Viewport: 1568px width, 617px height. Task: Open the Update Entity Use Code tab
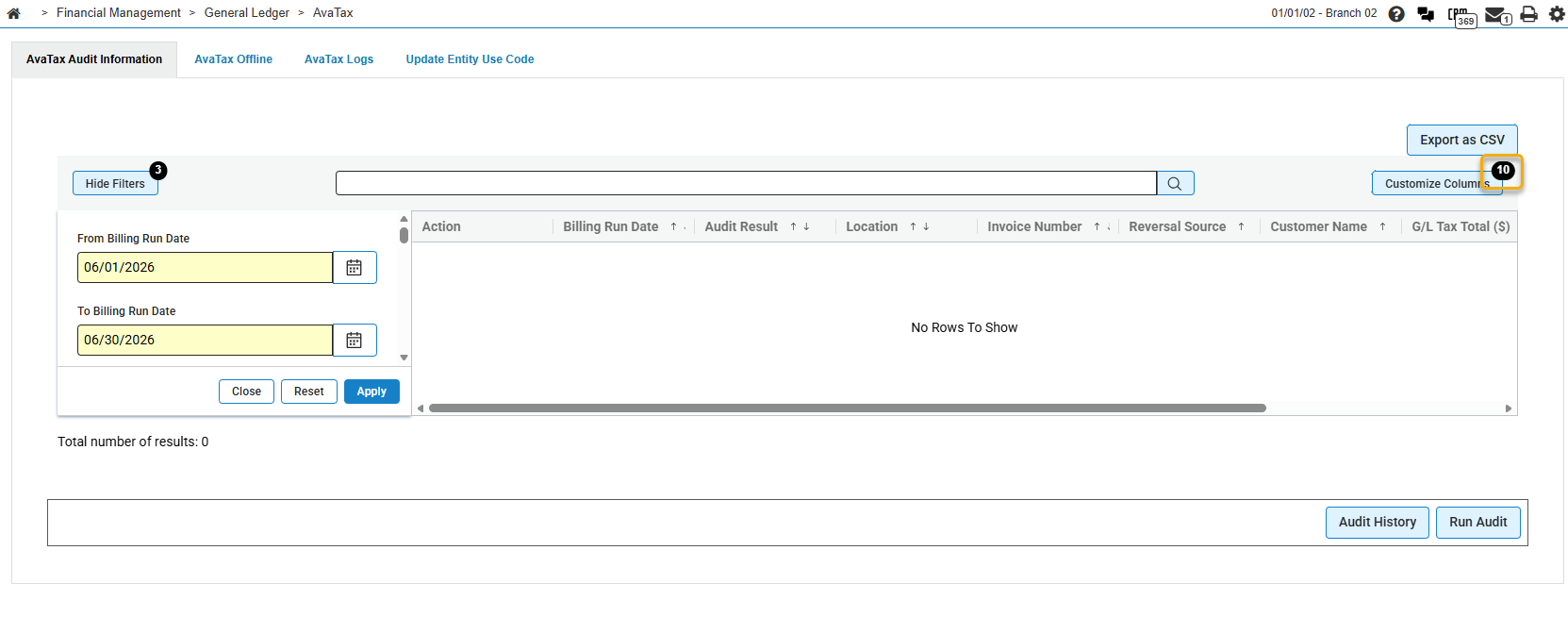[x=470, y=59]
